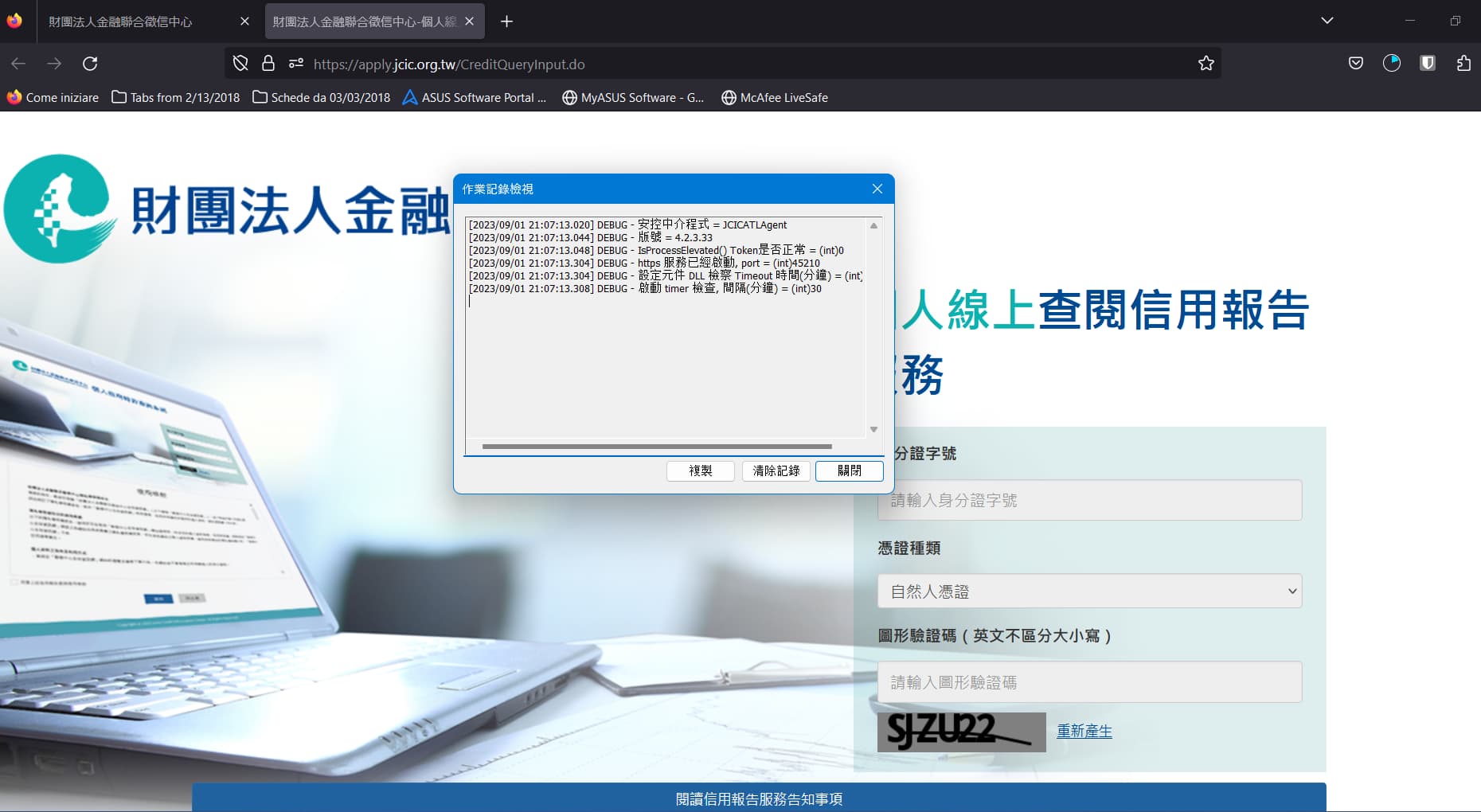Viewport: 1481px width, 812px height.
Task: Click the 重新產生 regenerate captcha link
Action: click(x=1084, y=731)
